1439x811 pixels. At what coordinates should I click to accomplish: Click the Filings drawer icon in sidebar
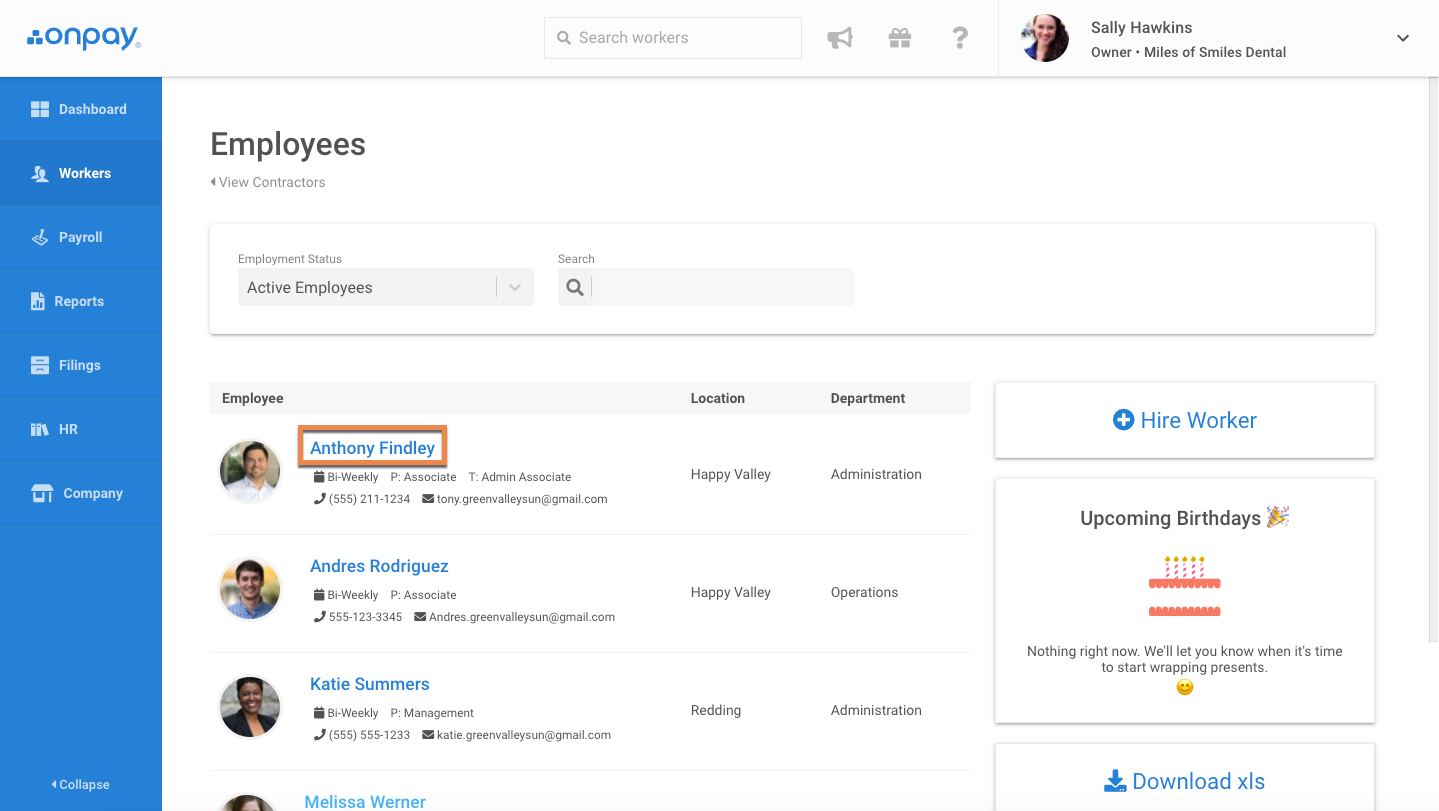coord(40,365)
